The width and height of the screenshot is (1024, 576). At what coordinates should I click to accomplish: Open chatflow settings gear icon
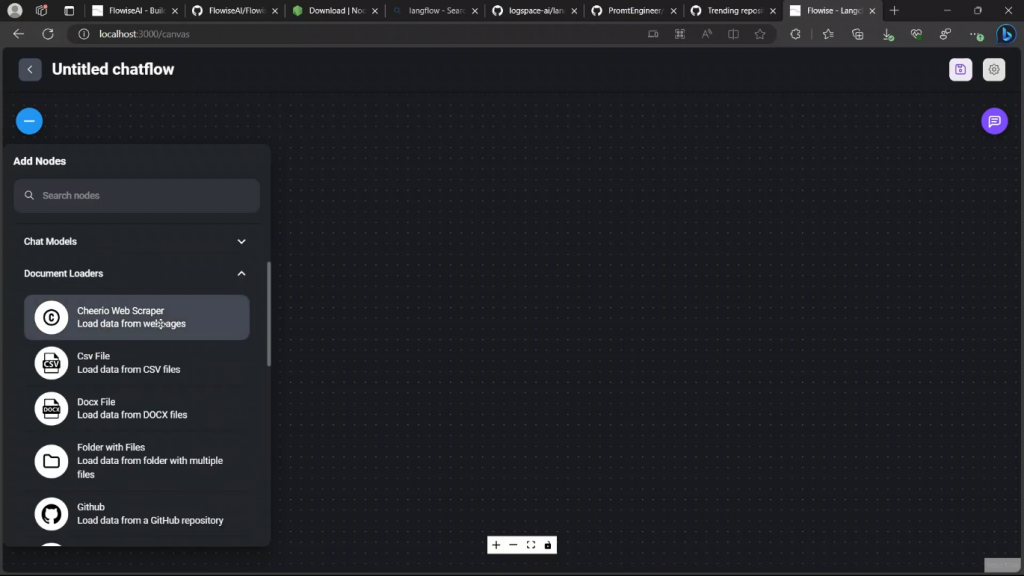(993, 69)
